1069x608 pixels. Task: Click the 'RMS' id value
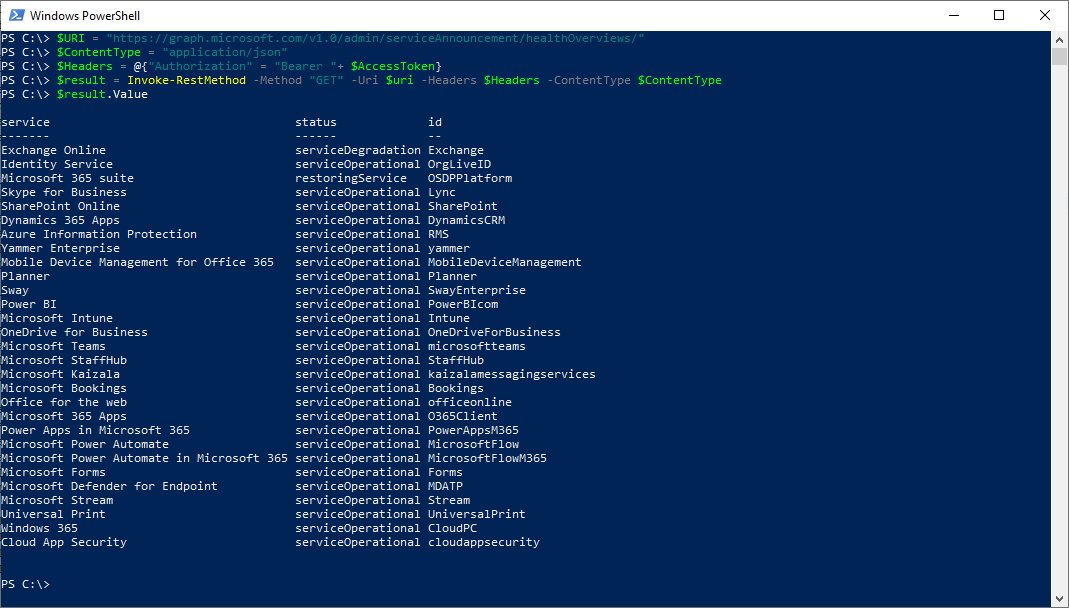click(x=438, y=234)
